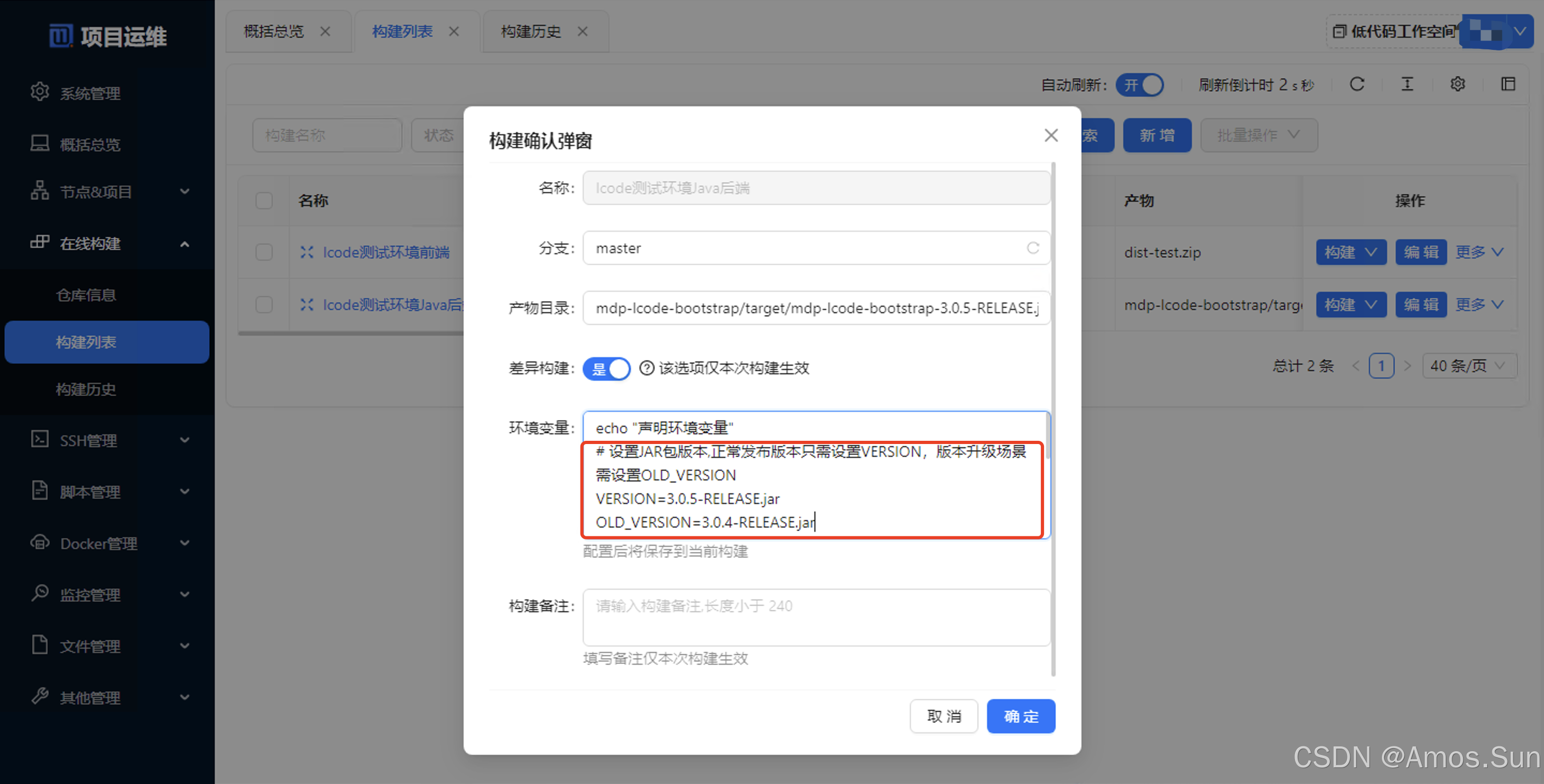Click the 确定 button to confirm build
Screen dimensions: 1544x784
click(1020, 716)
